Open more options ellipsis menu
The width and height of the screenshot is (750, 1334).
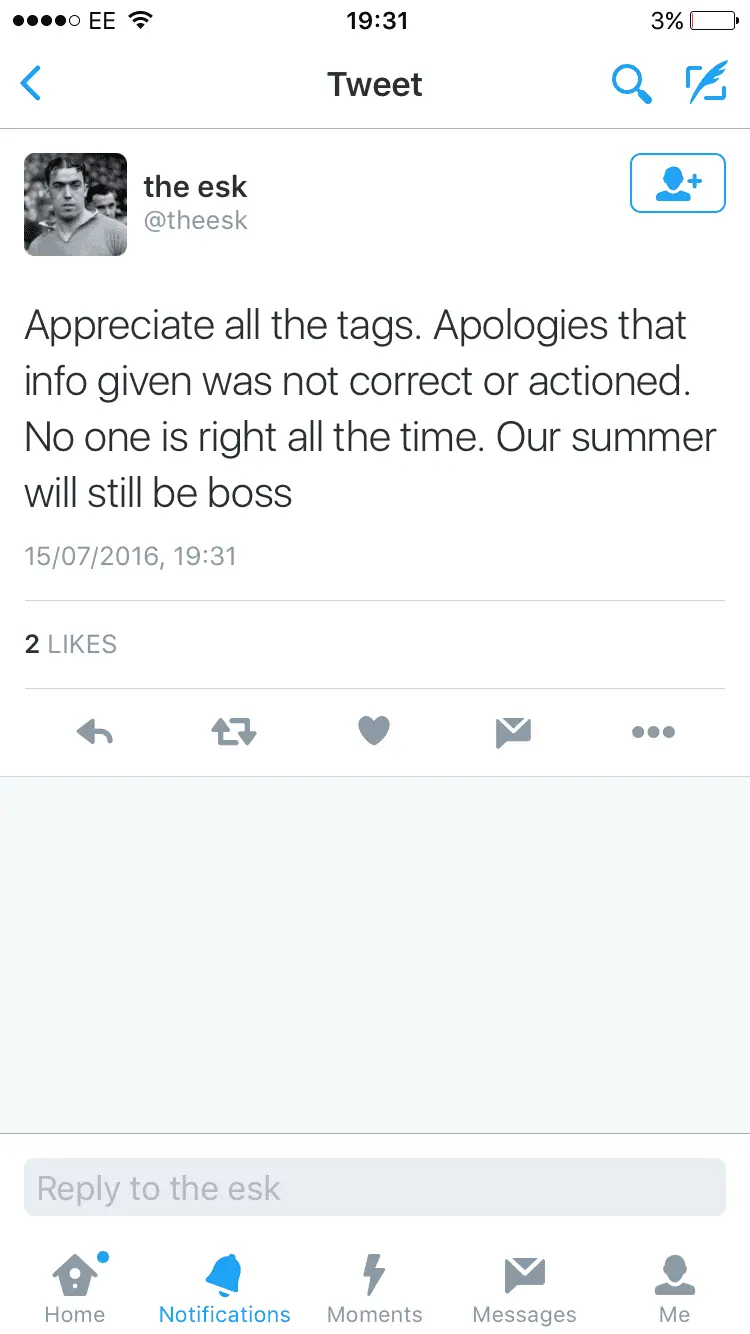click(653, 732)
